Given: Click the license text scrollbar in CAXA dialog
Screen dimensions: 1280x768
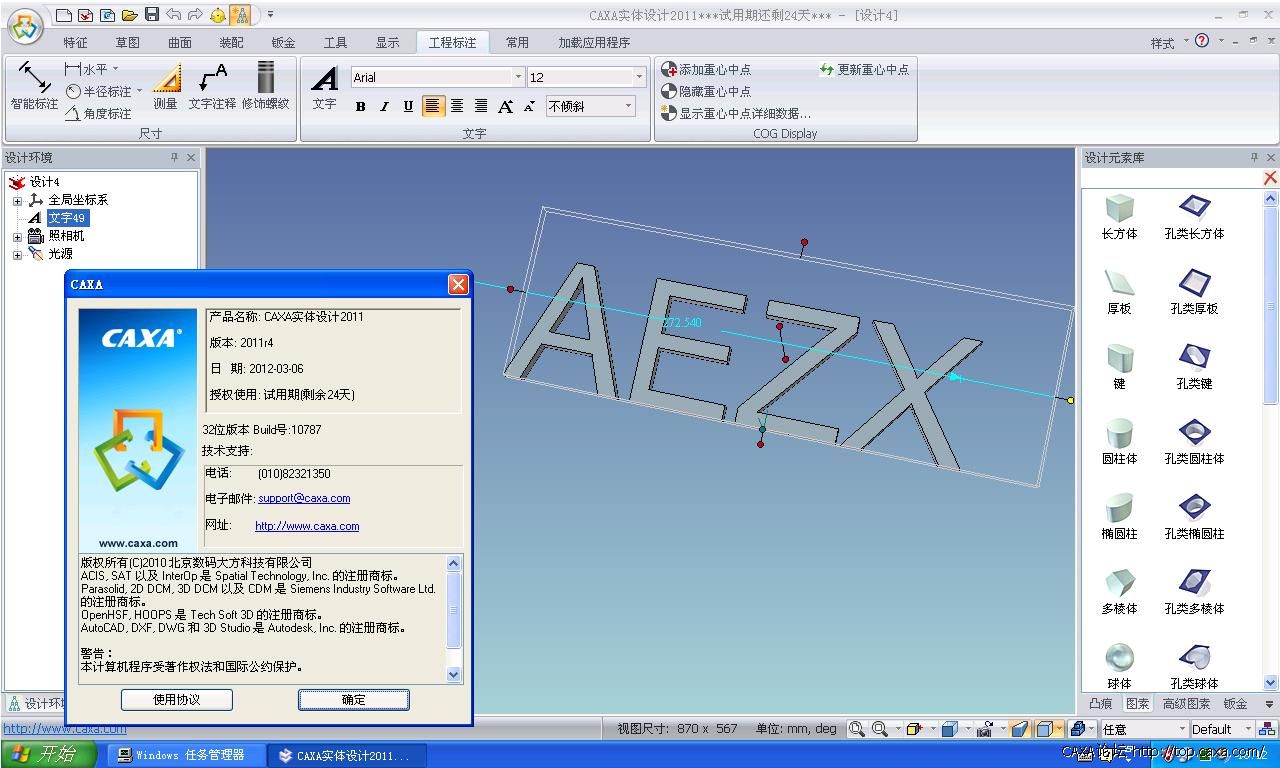Looking at the screenshot, I should [x=454, y=619].
